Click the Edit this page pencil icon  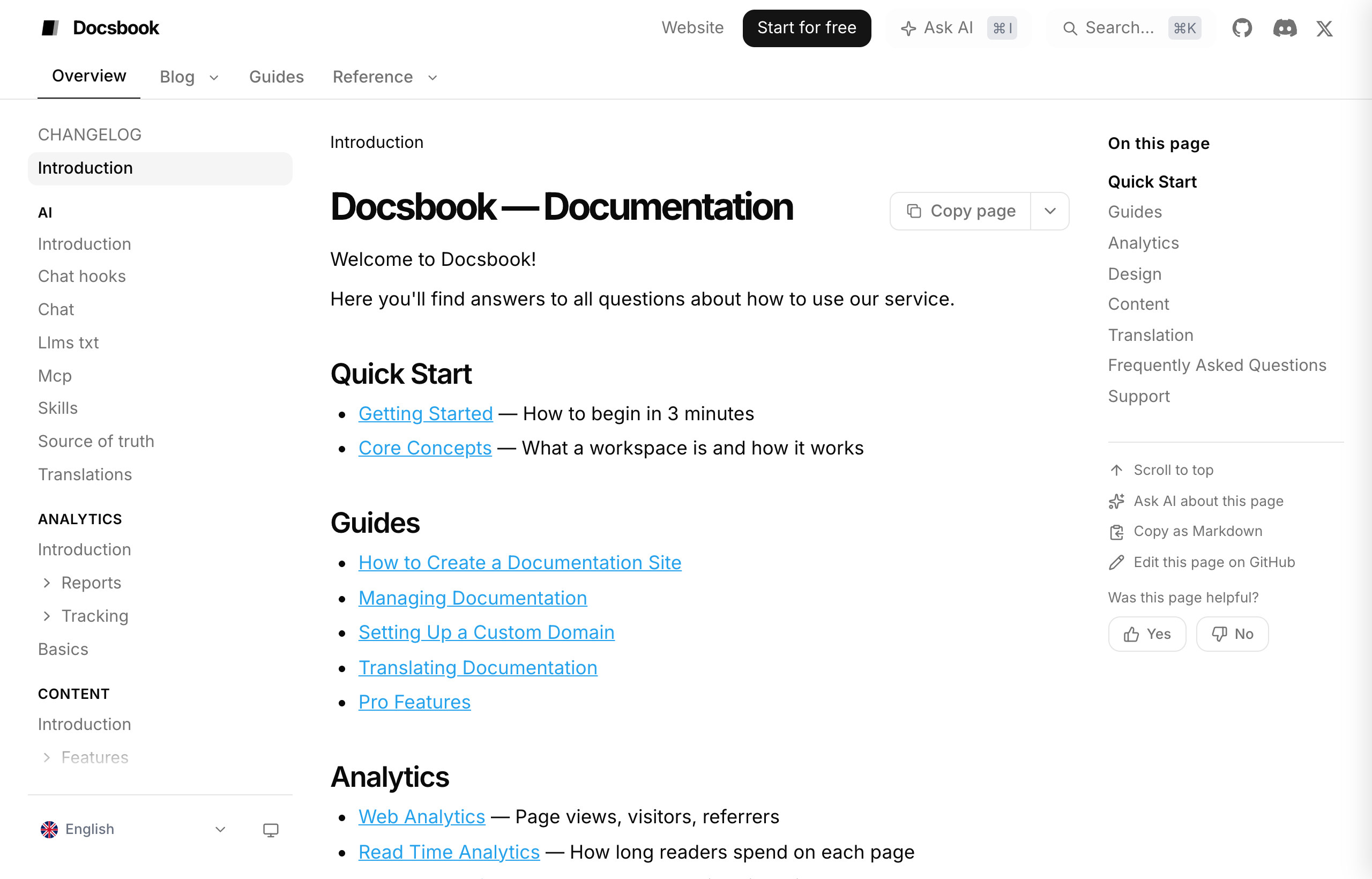pyautogui.click(x=1116, y=563)
